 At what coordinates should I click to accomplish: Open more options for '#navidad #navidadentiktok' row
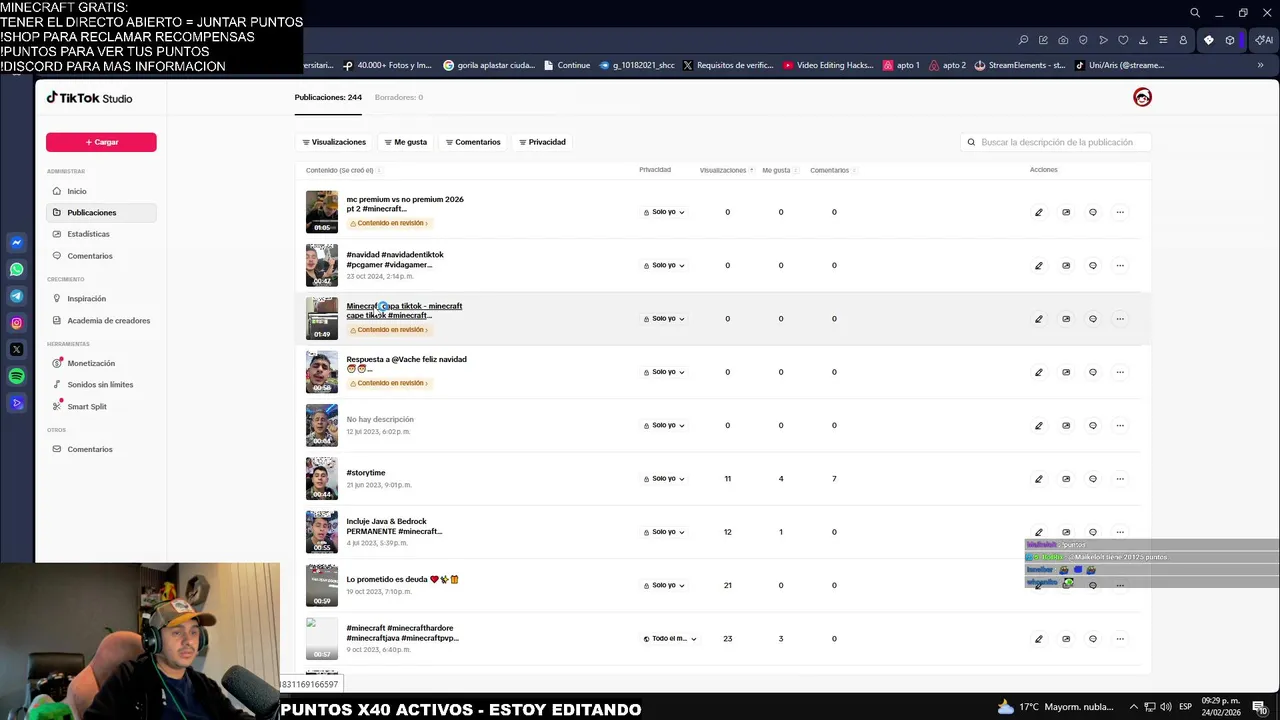(1120, 265)
